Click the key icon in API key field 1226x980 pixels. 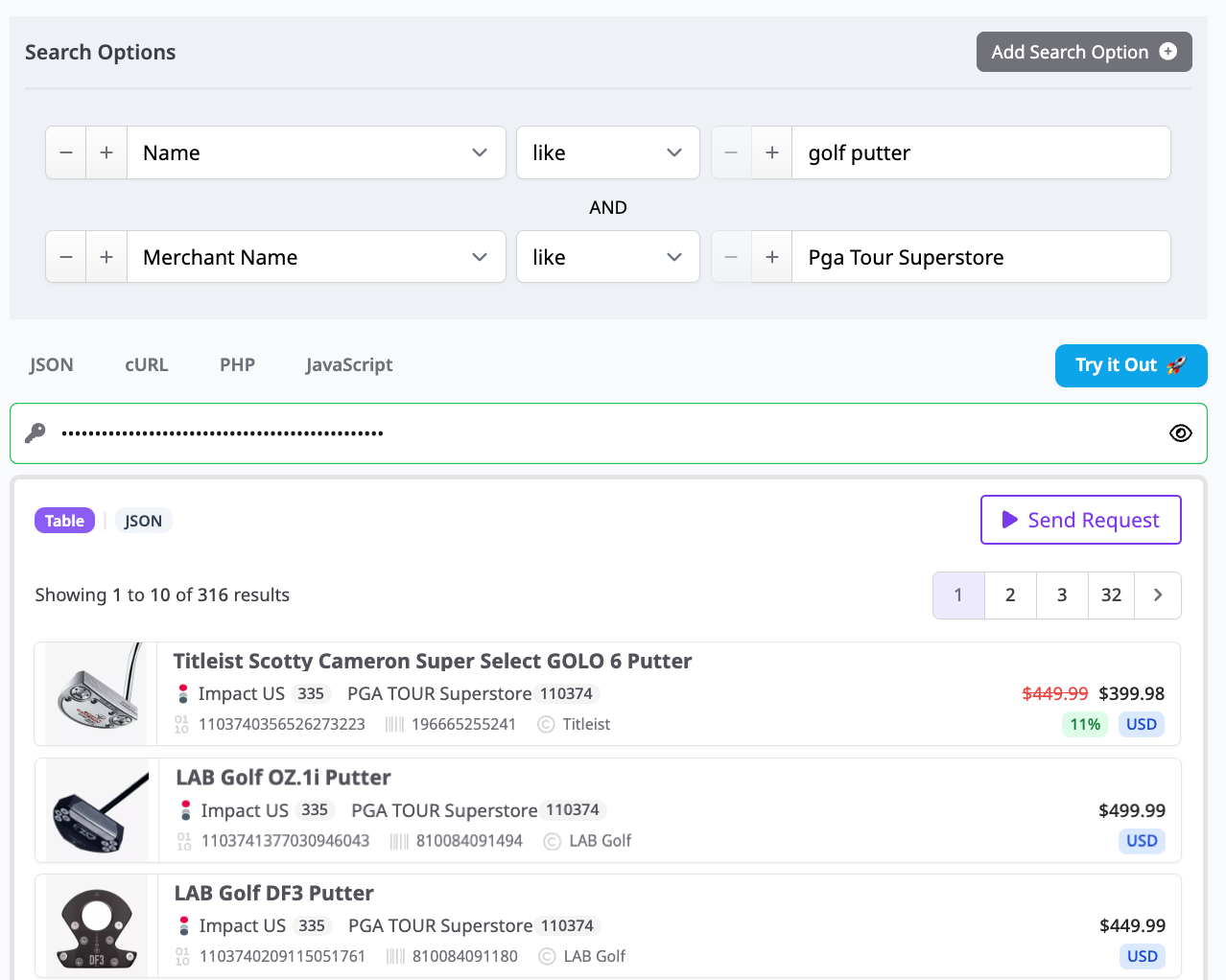tap(35, 433)
